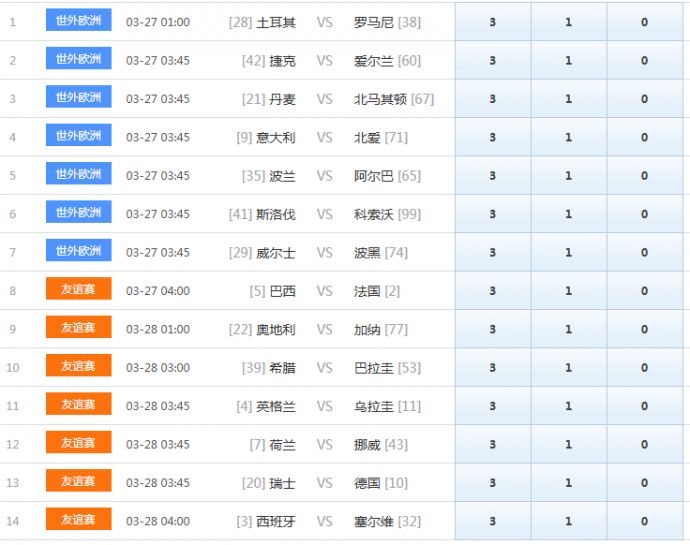Open home team 意大利 link
690x545 pixels.
[276, 137]
